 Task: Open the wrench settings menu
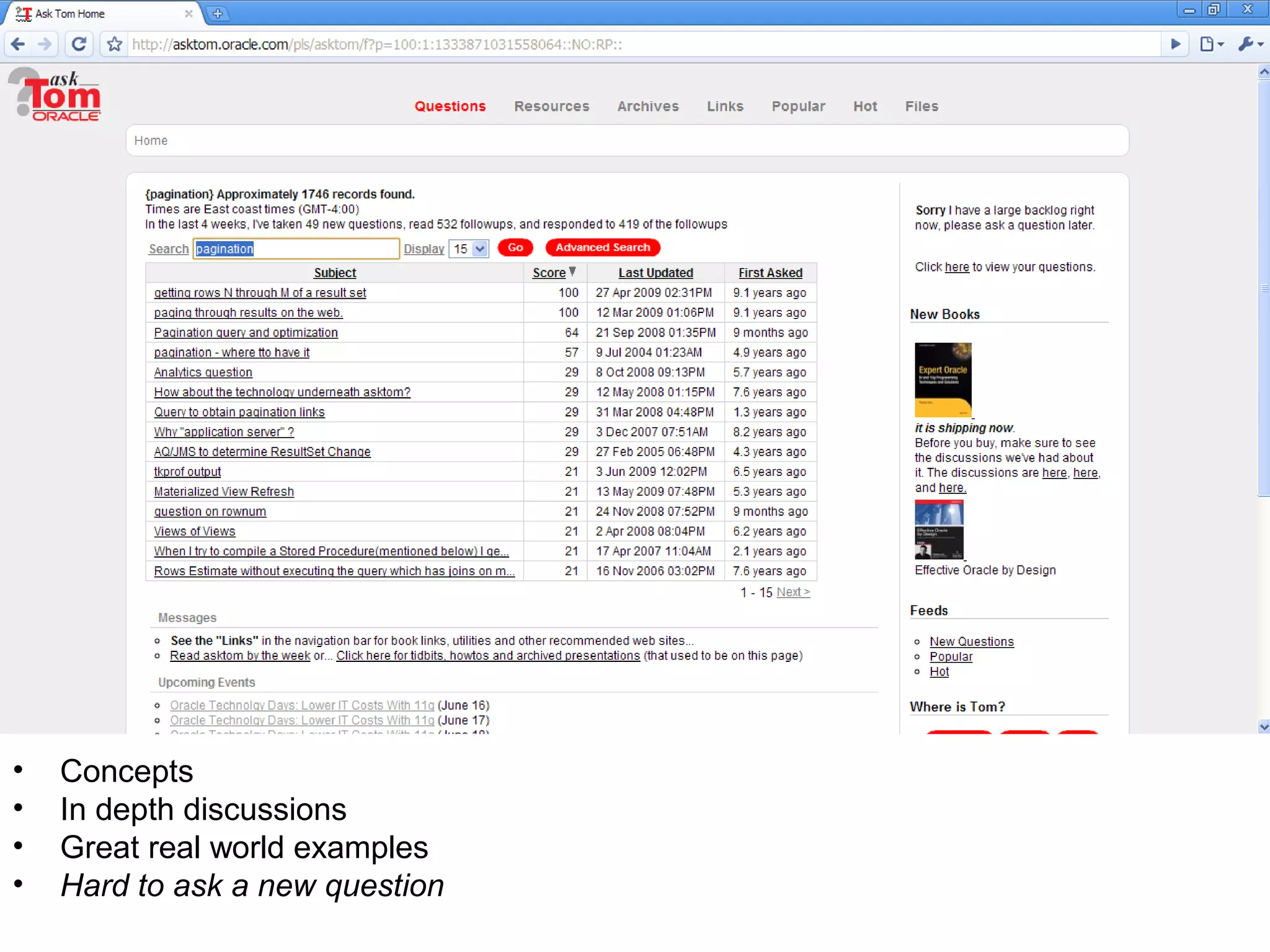click(x=1249, y=44)
